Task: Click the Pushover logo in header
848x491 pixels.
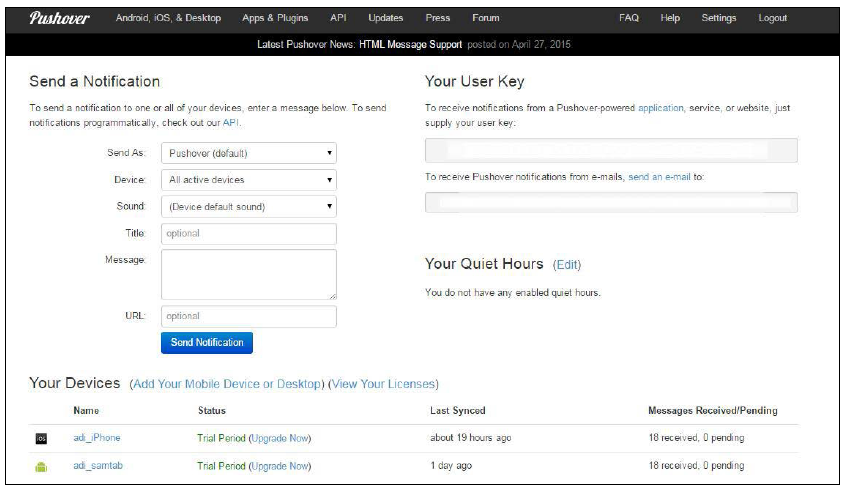Action: (x=59, y=18)
